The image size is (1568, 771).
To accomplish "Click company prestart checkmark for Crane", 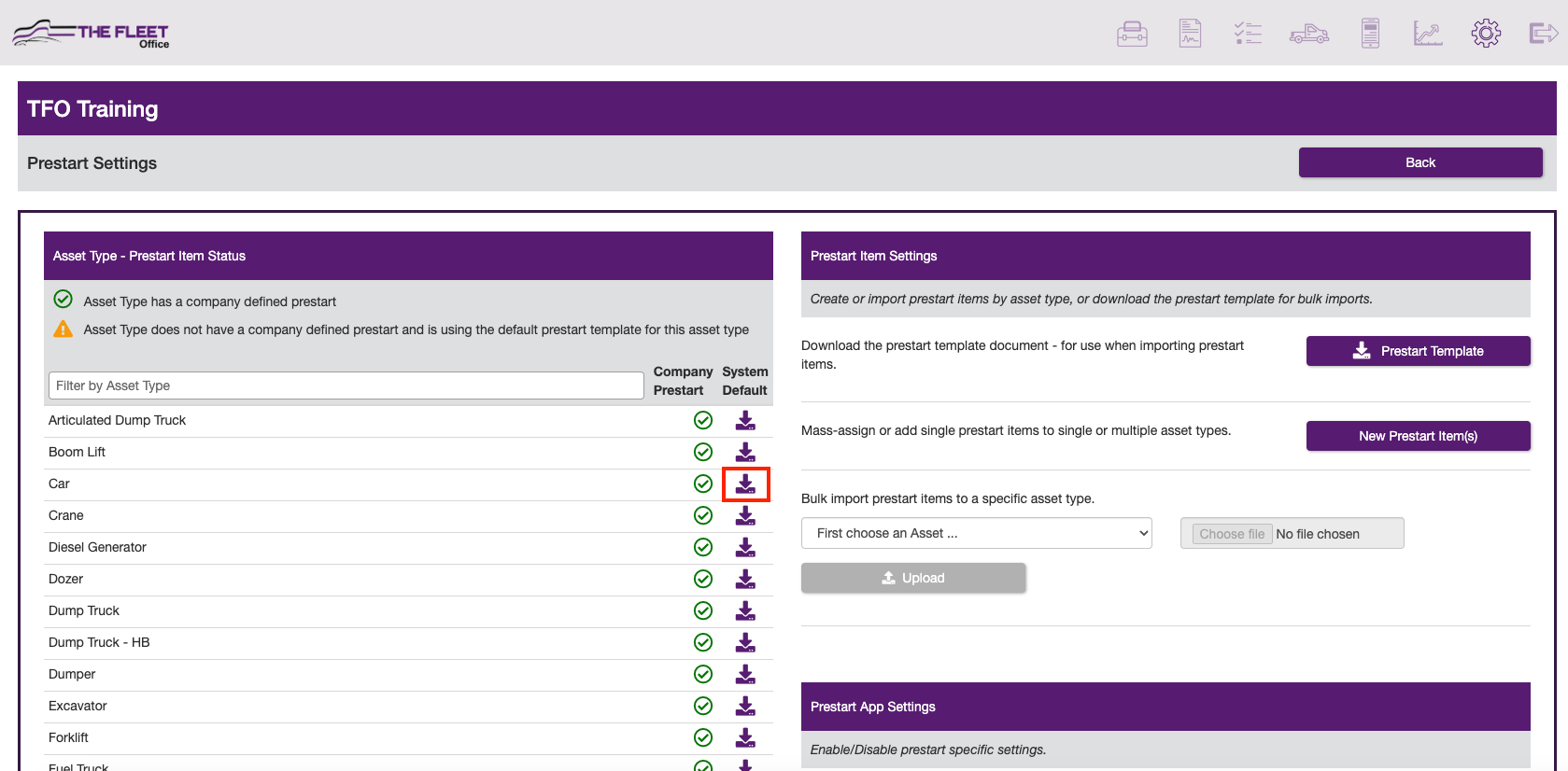I will point(703,515).
